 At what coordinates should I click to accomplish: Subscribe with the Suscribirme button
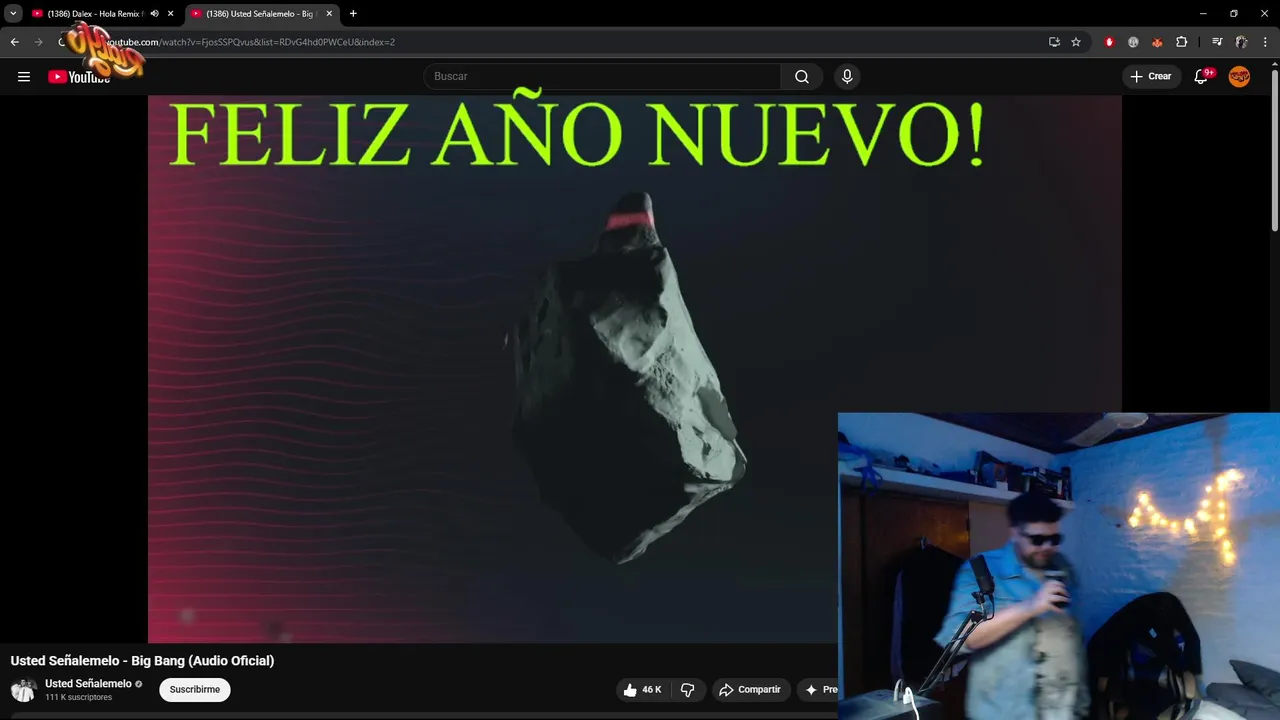point(194,690)
